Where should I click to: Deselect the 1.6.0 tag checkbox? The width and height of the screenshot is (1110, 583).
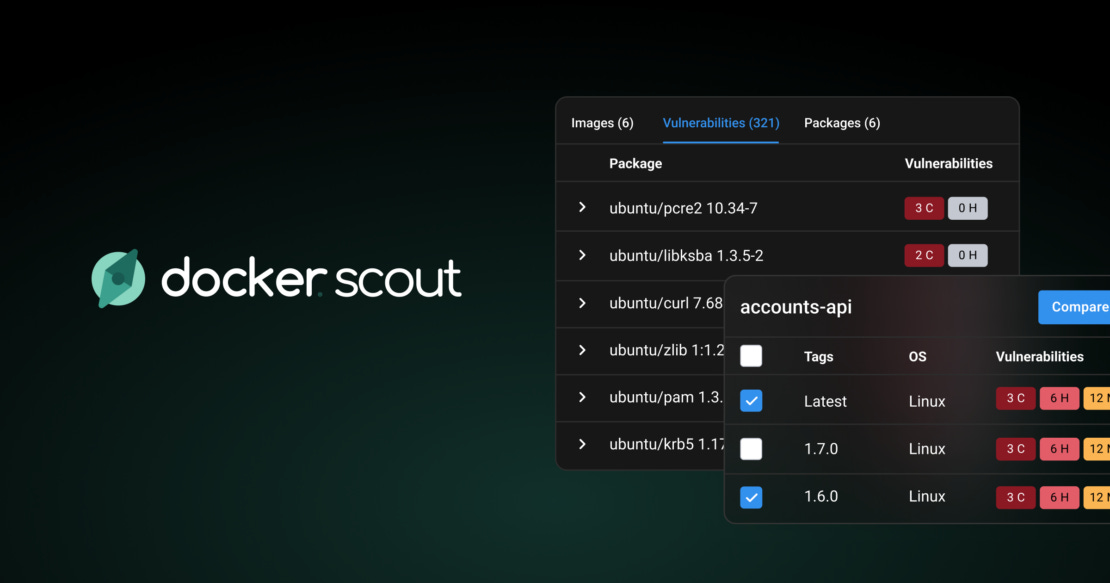click(x=751, y=497)
